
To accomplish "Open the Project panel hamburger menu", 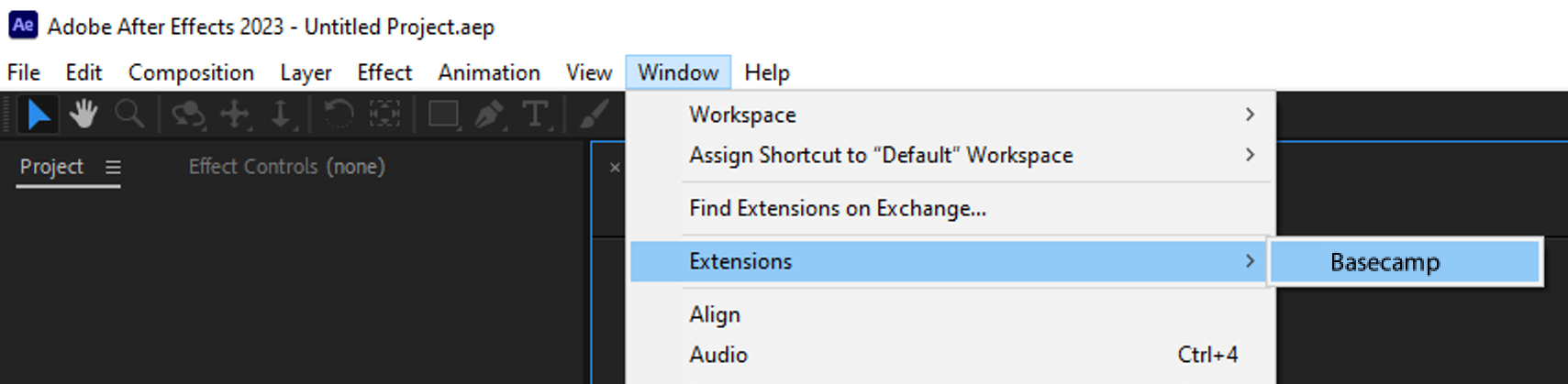I will 113,168.
